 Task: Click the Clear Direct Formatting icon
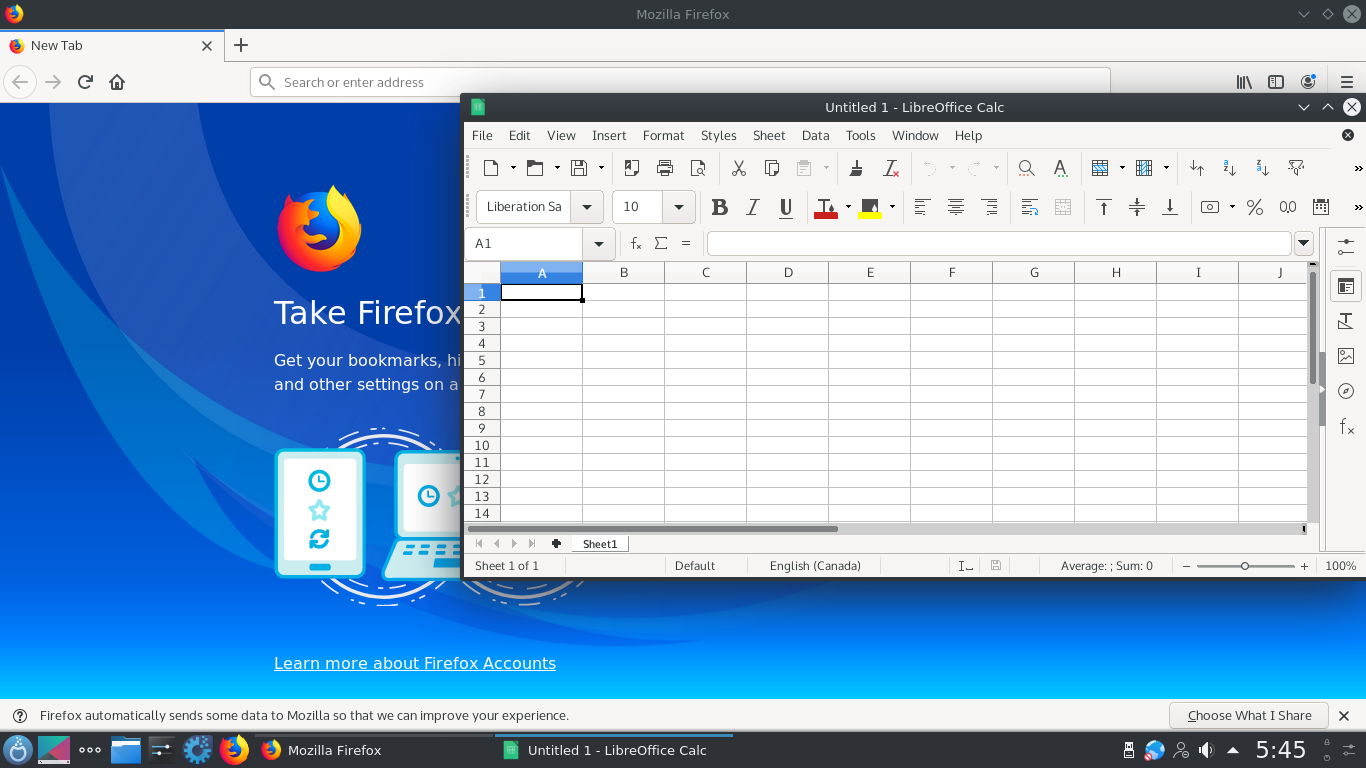pyautogui.click(x=890, y=168)
